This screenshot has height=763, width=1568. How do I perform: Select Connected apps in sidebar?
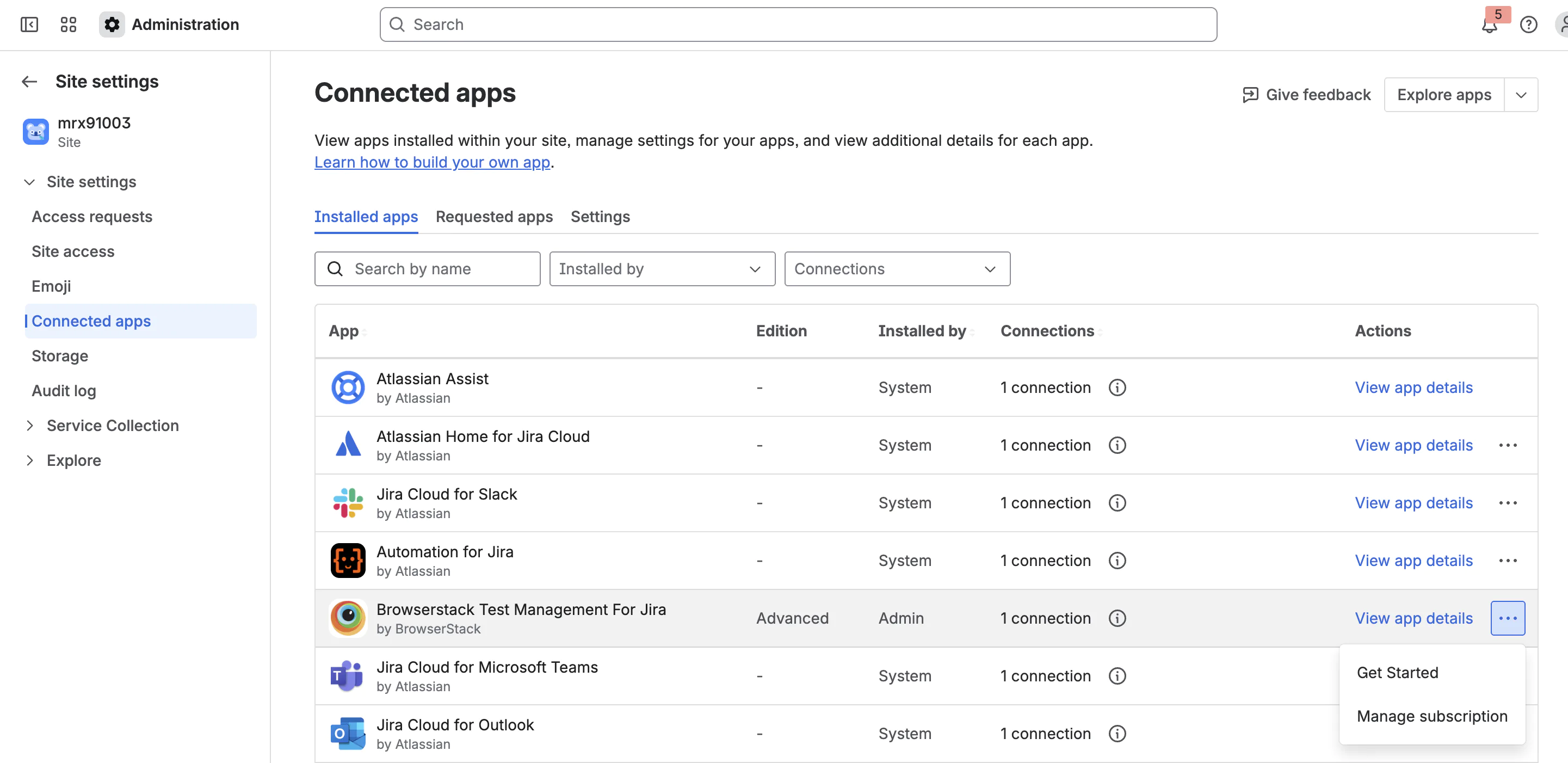click(x=140, y=321)
